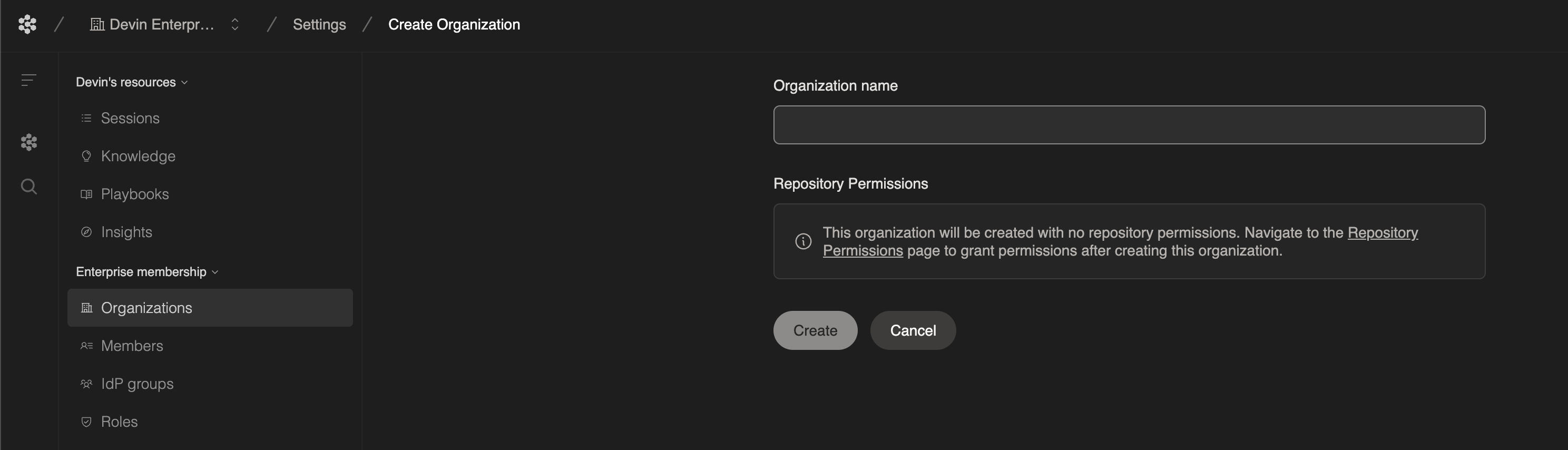Open Insights page
Screen dimensions: 1568x450
210,232
